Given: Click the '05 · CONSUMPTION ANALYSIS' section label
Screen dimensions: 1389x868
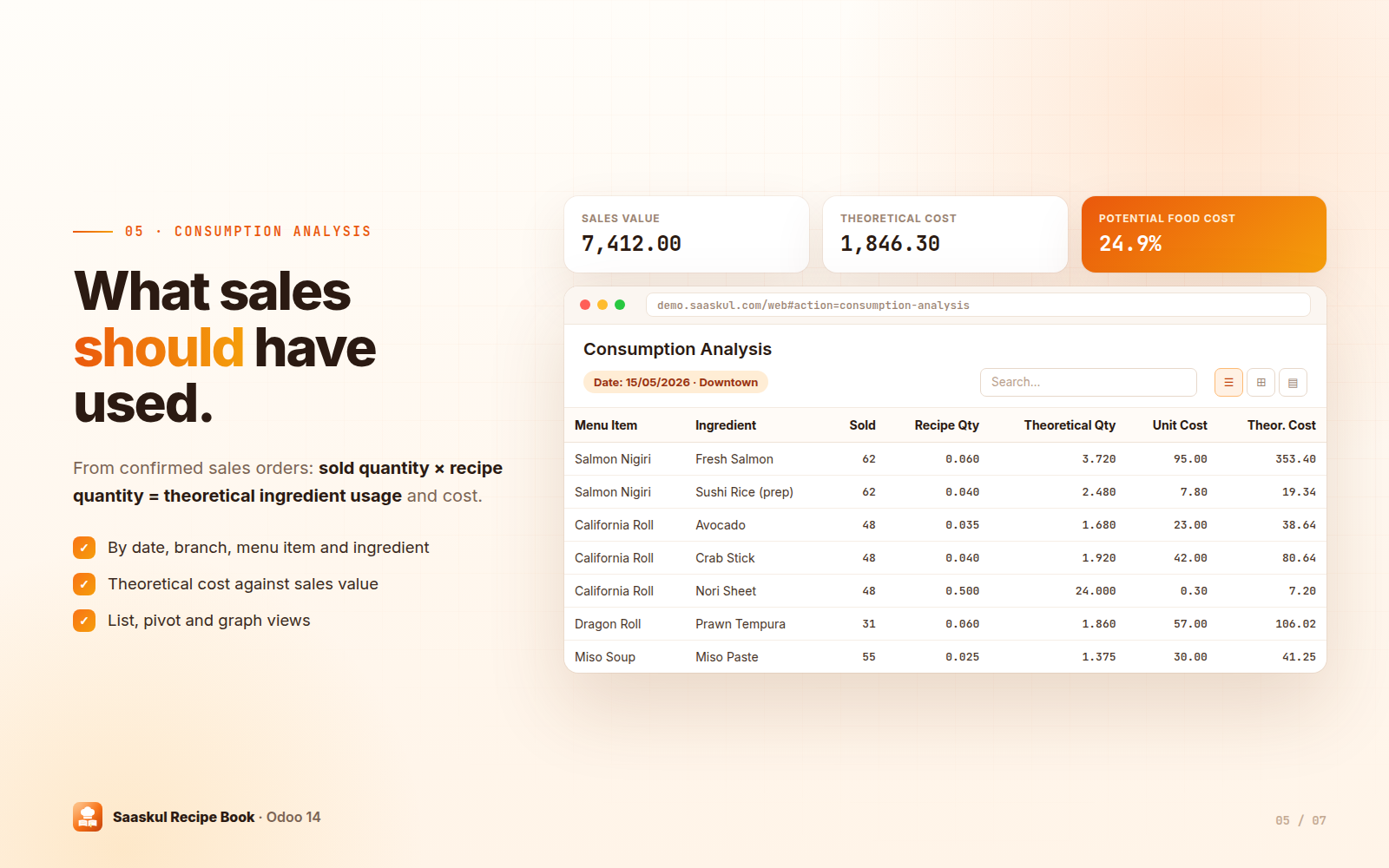Looking at the screenshot, I should coord(247,232).
